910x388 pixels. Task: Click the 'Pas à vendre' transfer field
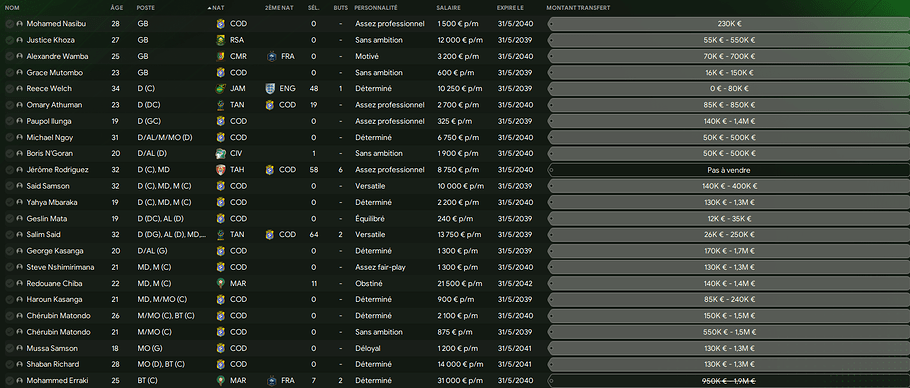coord(729,170)
